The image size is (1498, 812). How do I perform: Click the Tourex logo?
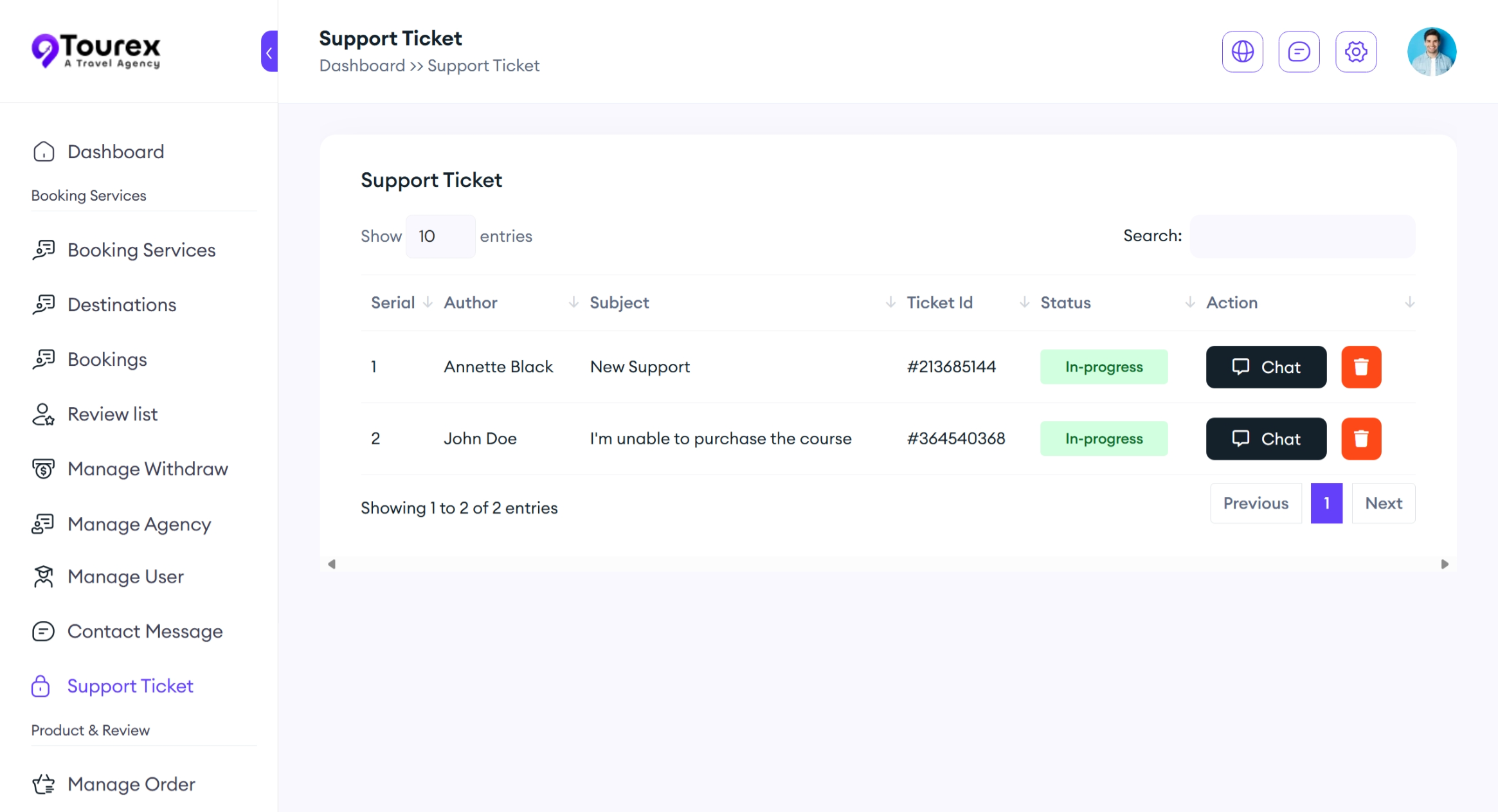[96, 50]
